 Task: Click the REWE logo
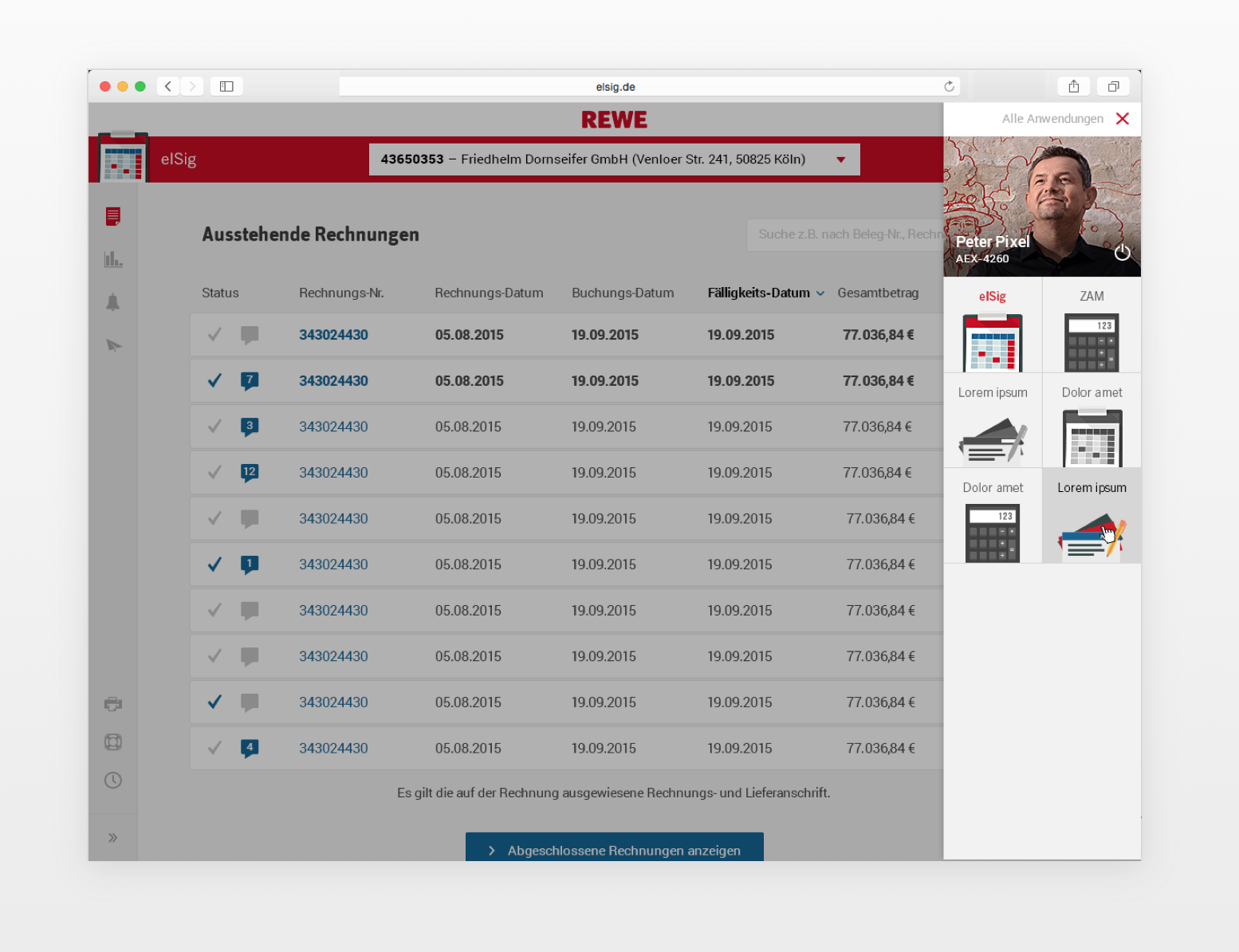[x=614, y=120]
